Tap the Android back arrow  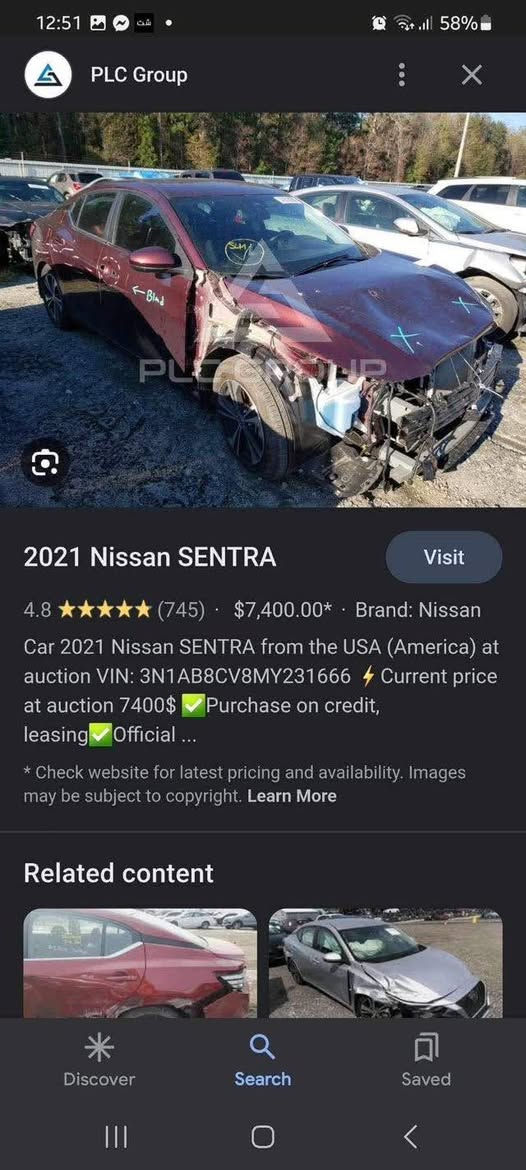click(x=410, y=1136)
